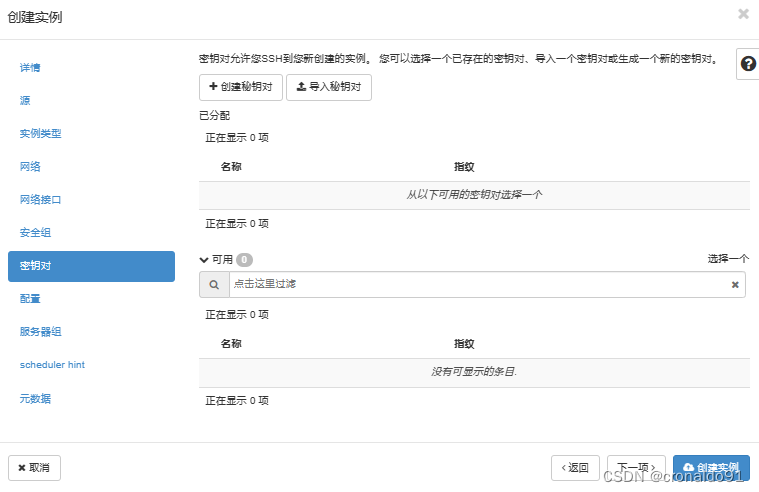Click the 创建秘钥对 button
This screenshot has height=492, width=759.
[x=241, y=87]
